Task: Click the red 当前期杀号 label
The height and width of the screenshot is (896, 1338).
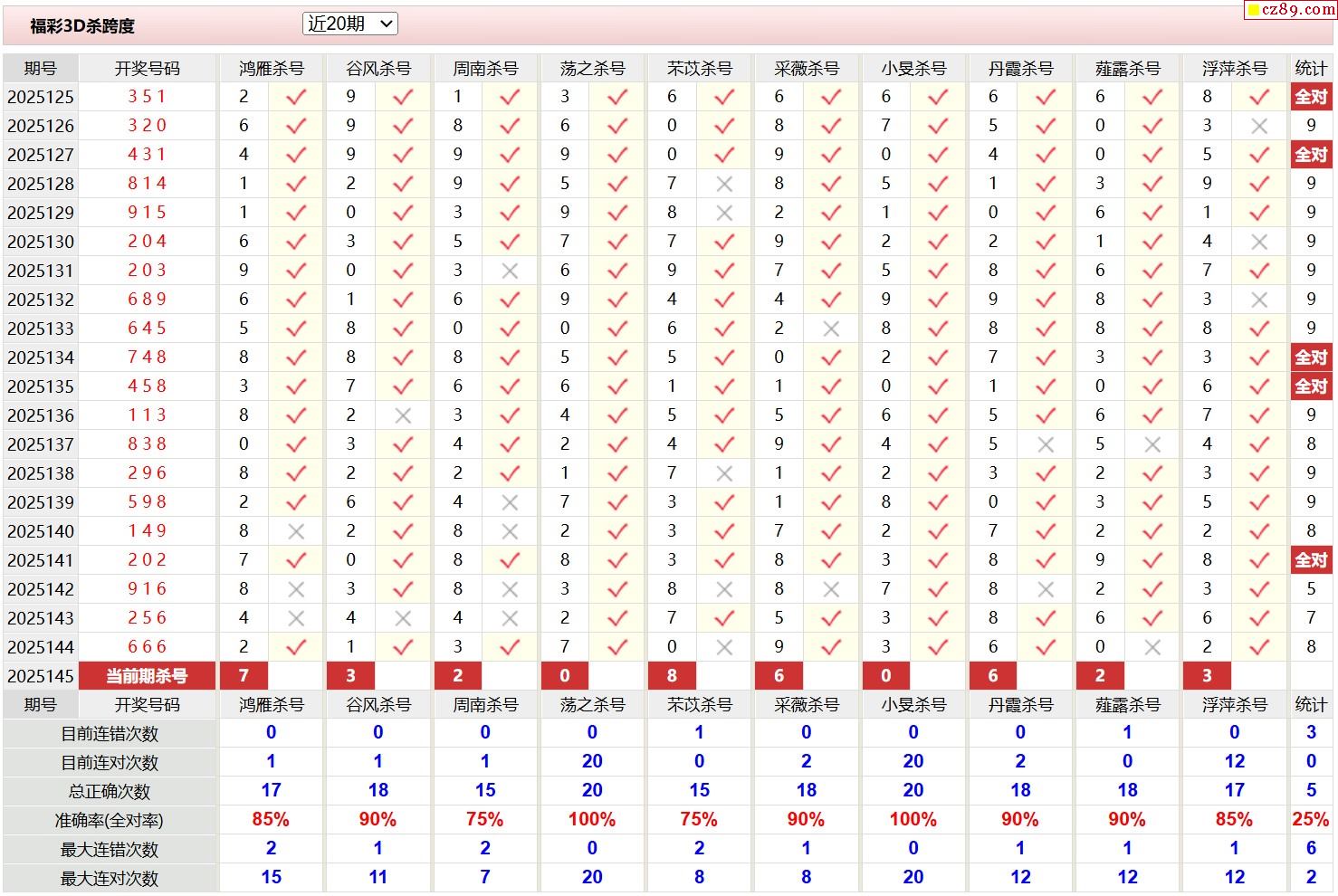Action: [147, 676]
